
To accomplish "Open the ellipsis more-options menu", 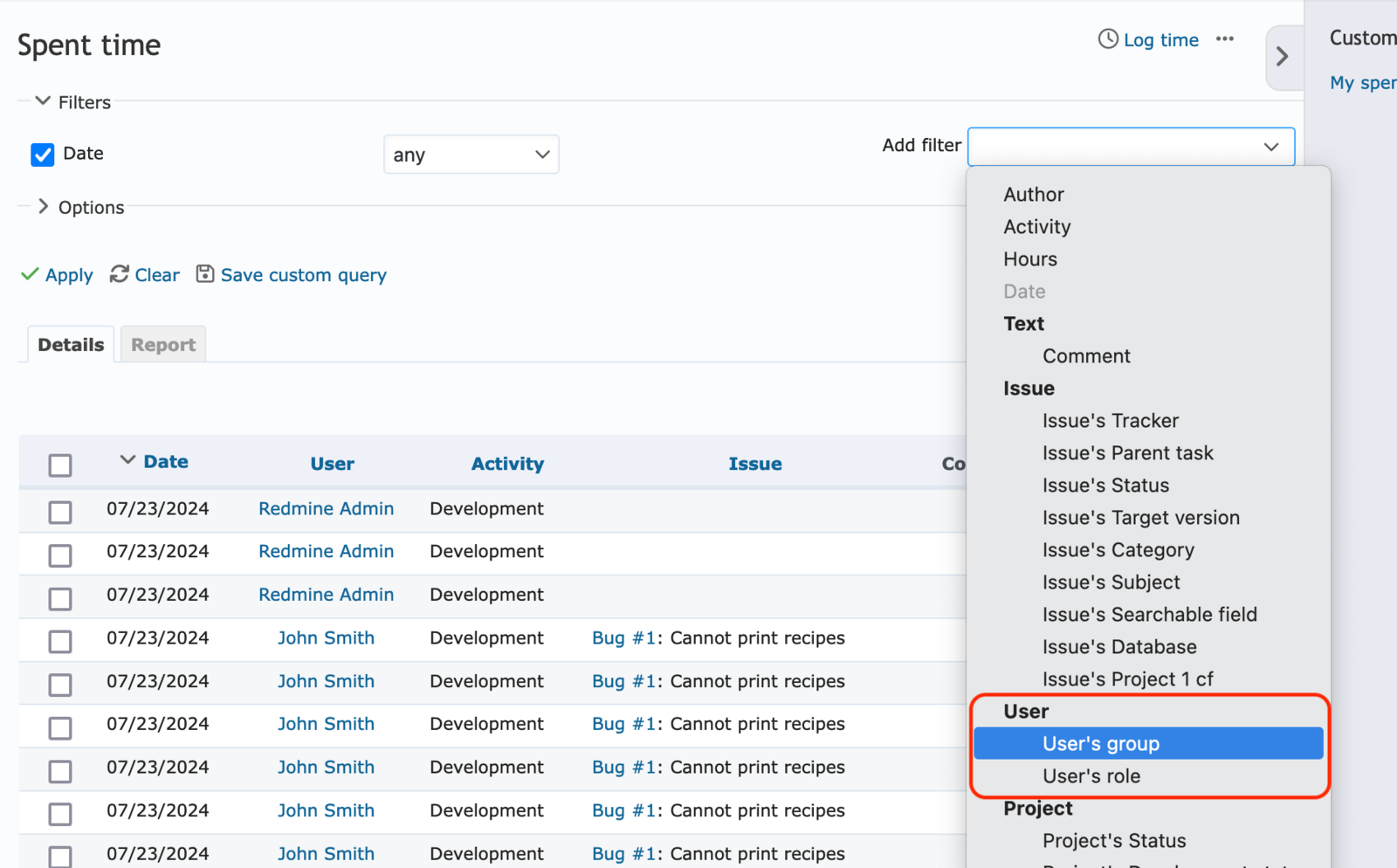I will click(1225, 39).
